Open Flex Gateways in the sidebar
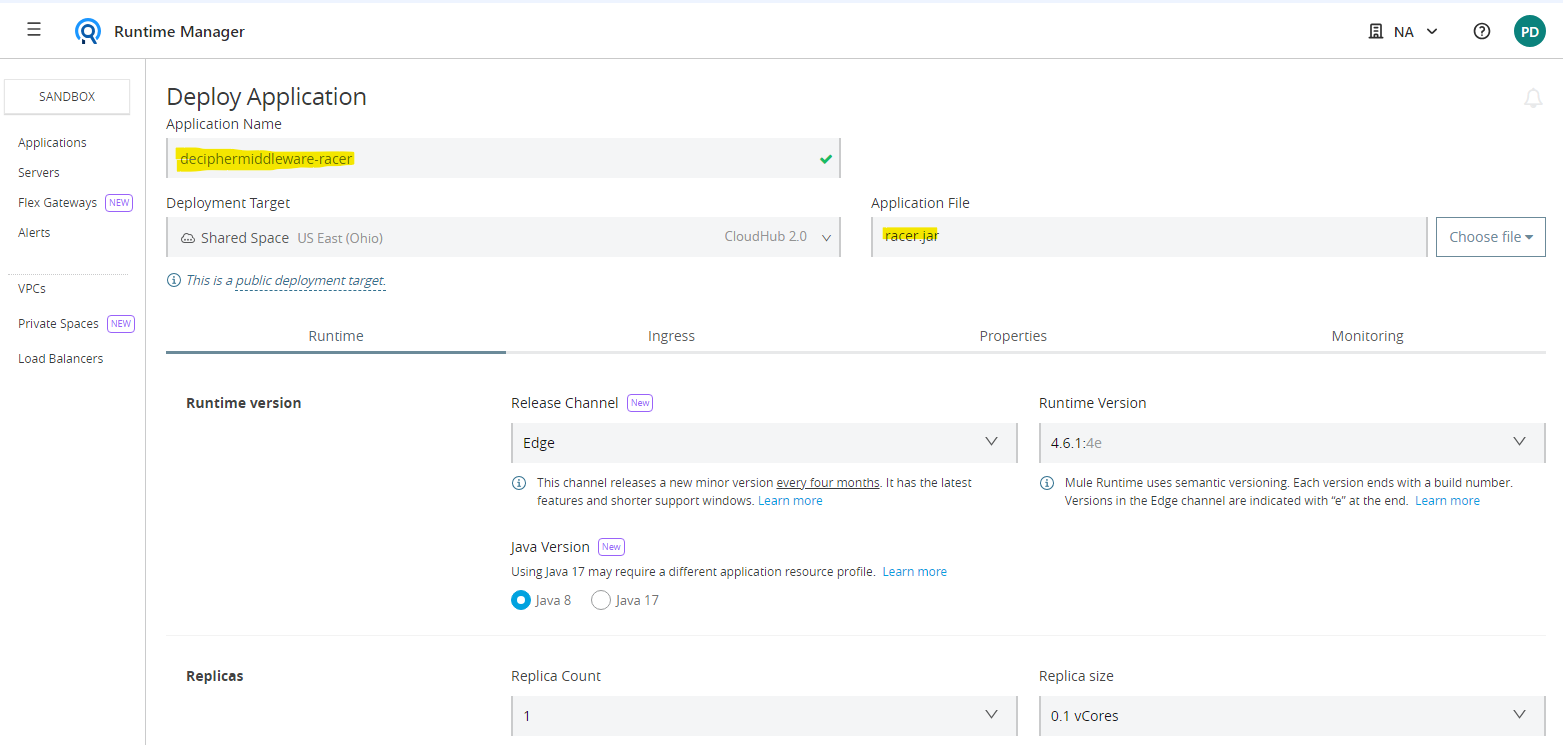 point(58,203)
